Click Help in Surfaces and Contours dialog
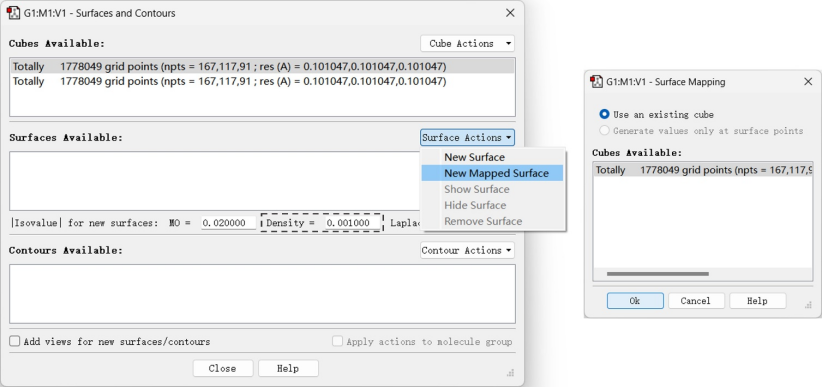The height and width of the screenshot is (388, 822). tap(288, 369)
